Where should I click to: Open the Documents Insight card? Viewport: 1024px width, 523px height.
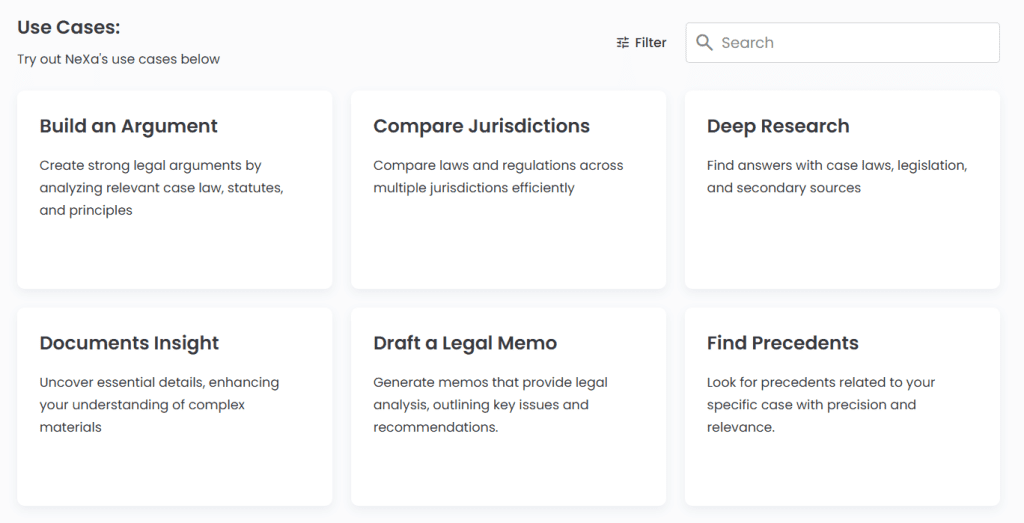point(174,407)
